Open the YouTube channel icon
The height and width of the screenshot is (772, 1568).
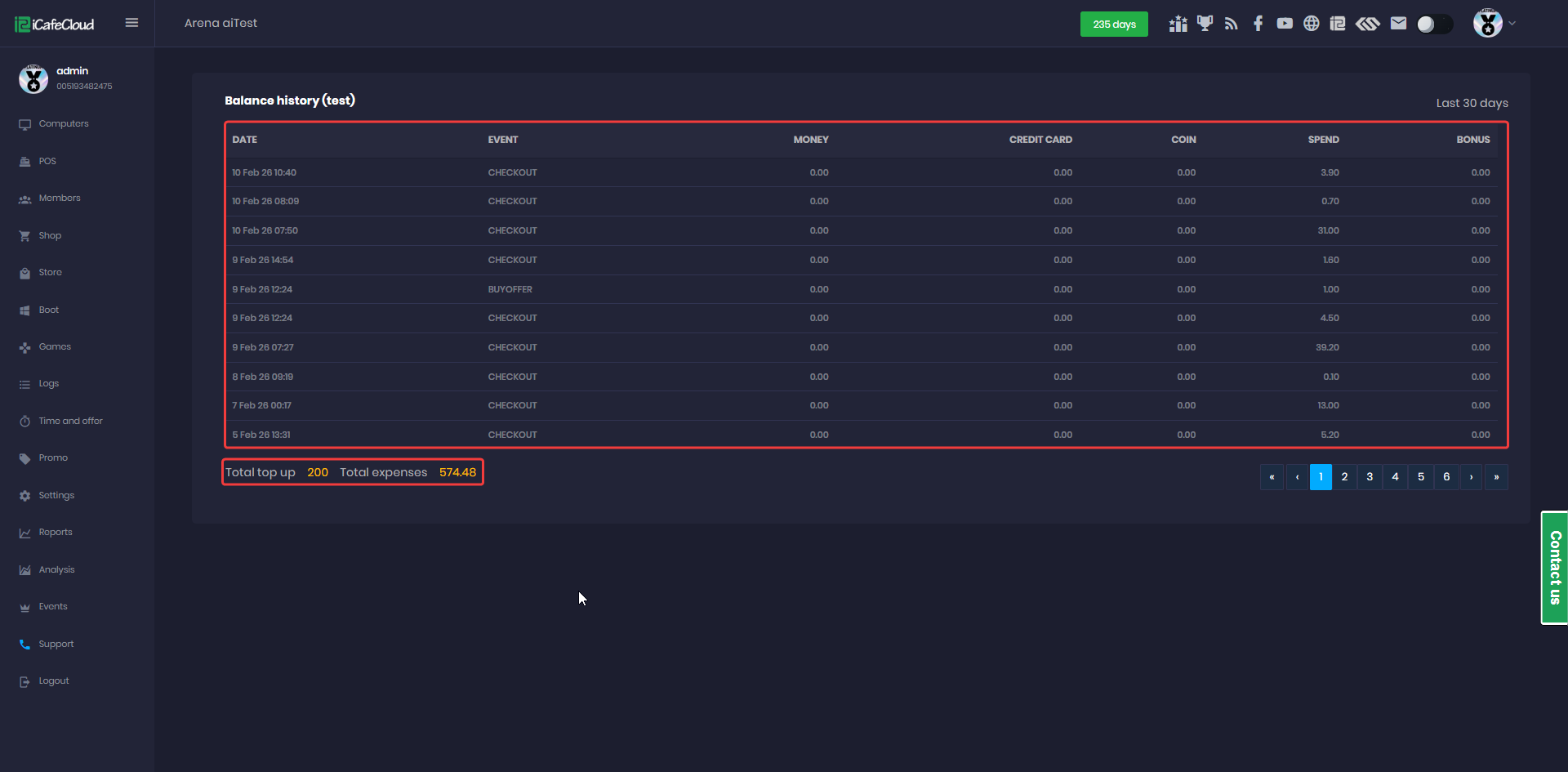click(x=1285, y=24)
